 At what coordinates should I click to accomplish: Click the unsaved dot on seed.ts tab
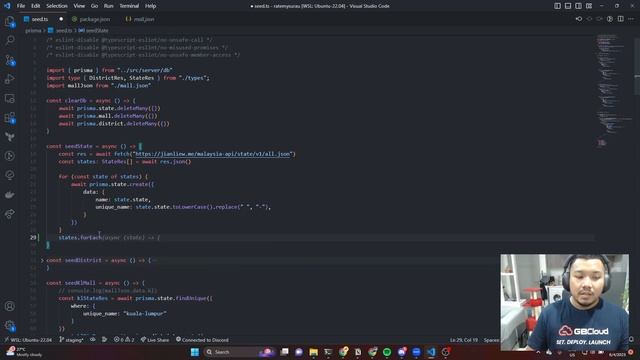tap(61, 19)
